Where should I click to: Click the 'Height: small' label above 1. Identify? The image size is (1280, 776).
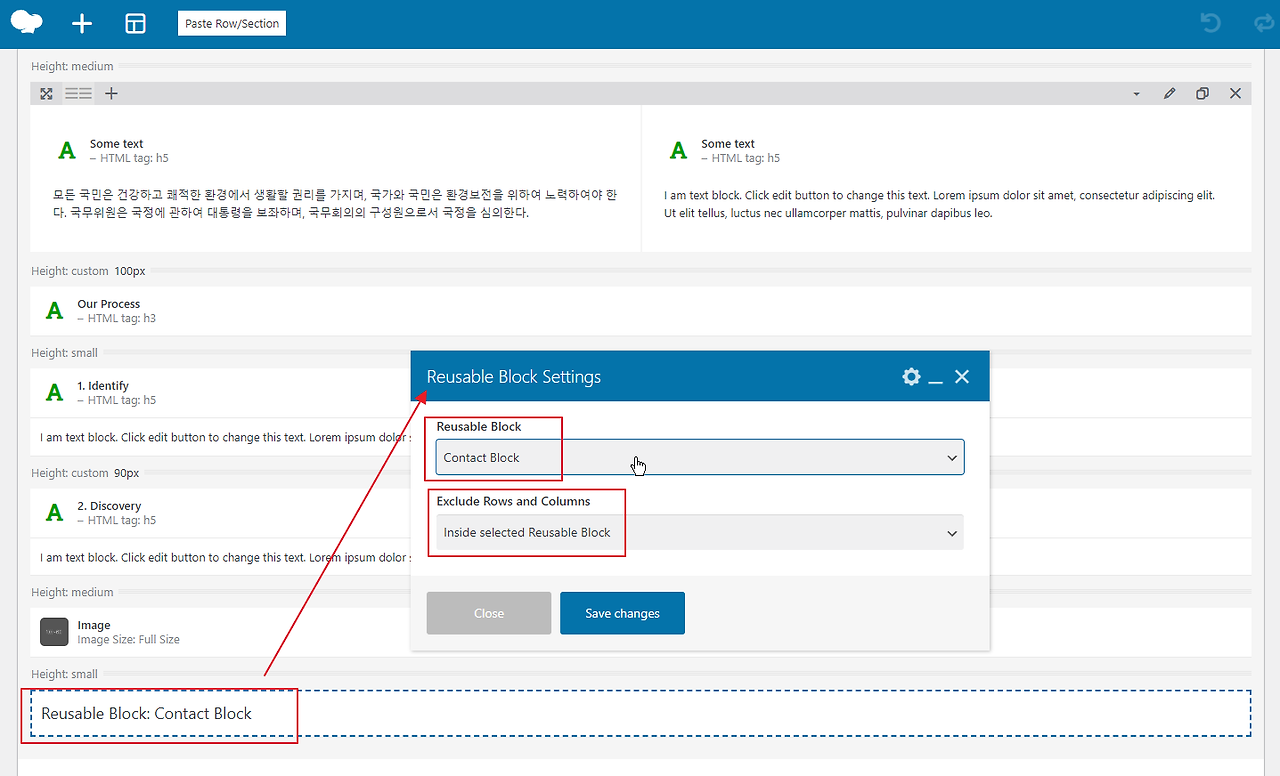click(64, 352)
